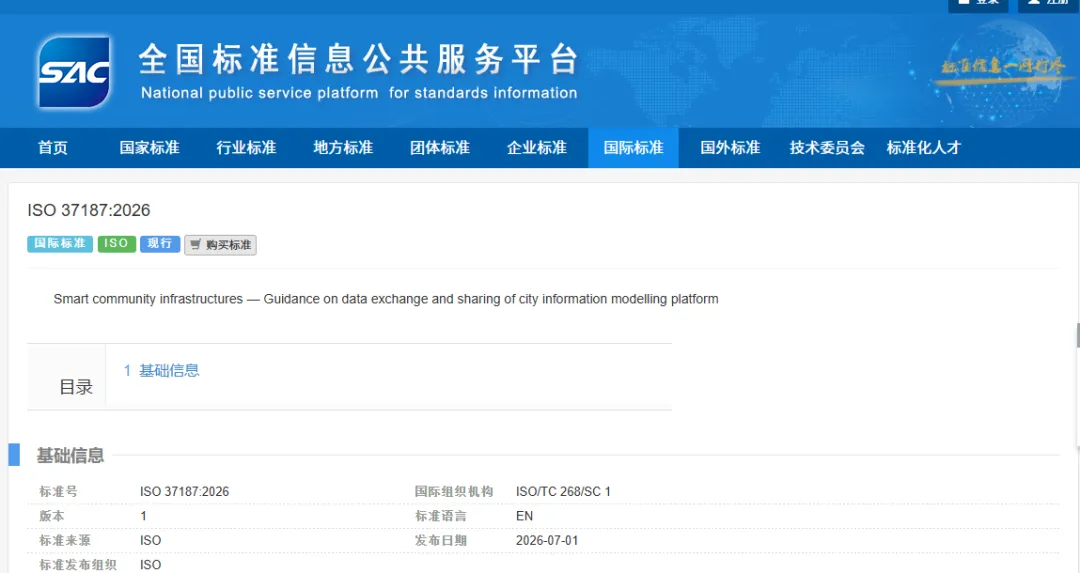Click the platform title 全国标准信息公共服务平台
This screenshot has width=1080, height=573.
pyautogui.click(x=357, y=59)
